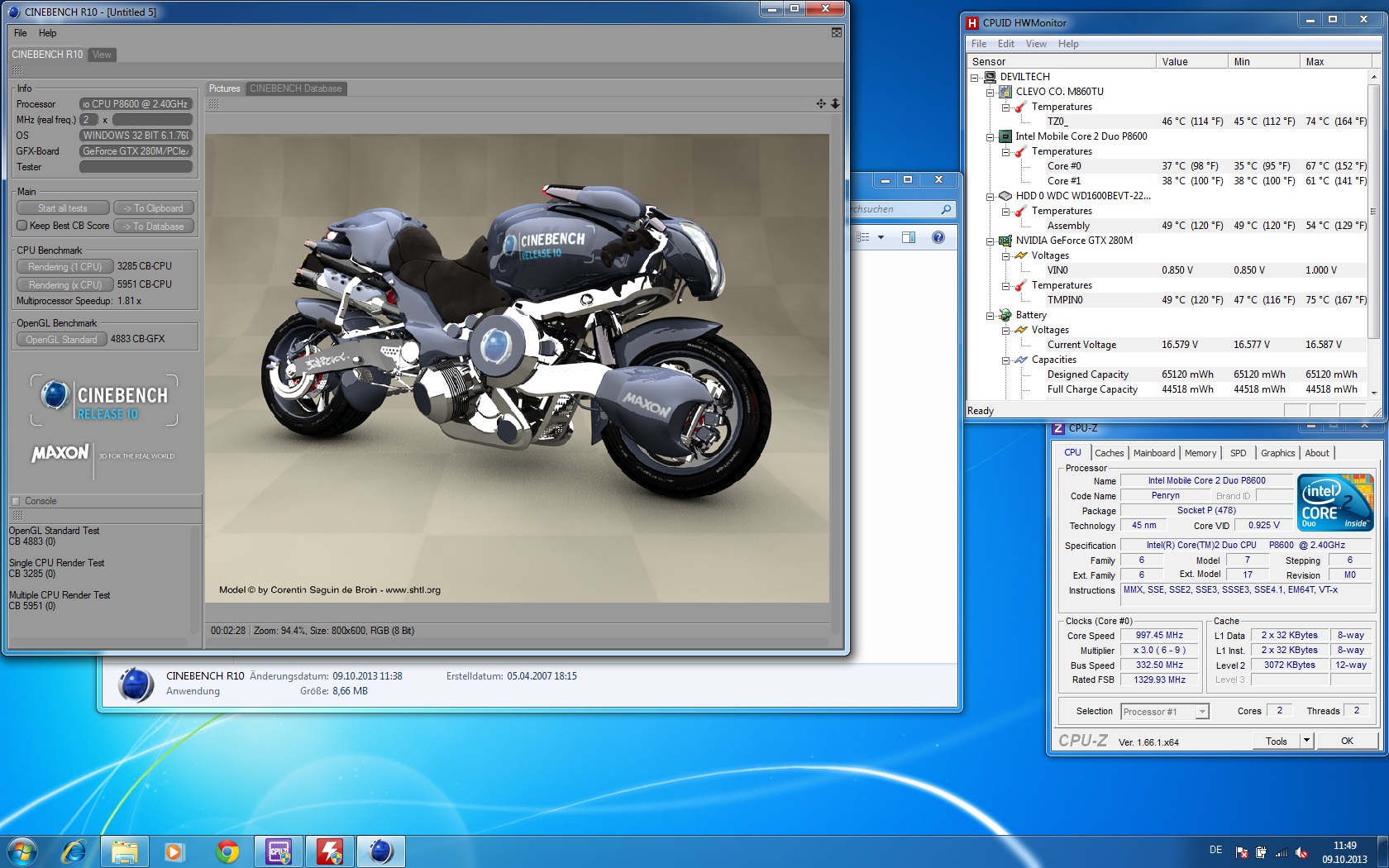Image resolution: width=1389 pixels, height=868 pixels.
Task: Click the CINEBENCH Release 10 logo
Action: click(x=105, y=400)
